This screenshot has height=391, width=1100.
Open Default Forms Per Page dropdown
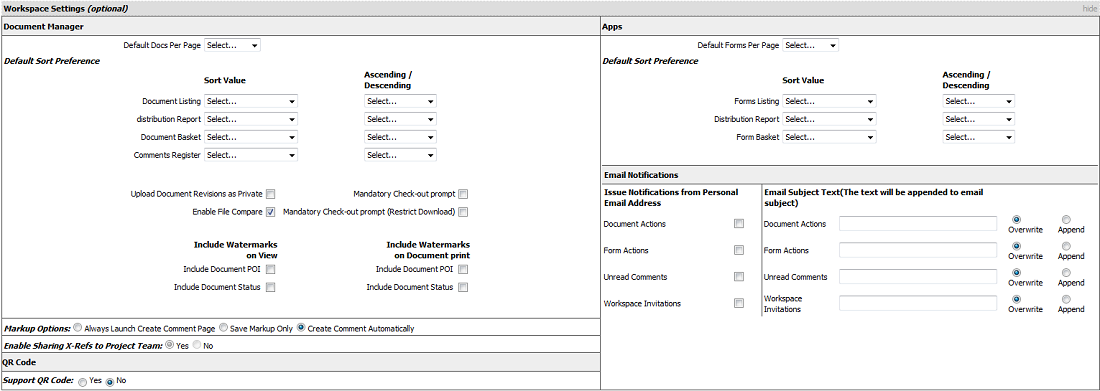pyautogui.click(x=810, y=45)
